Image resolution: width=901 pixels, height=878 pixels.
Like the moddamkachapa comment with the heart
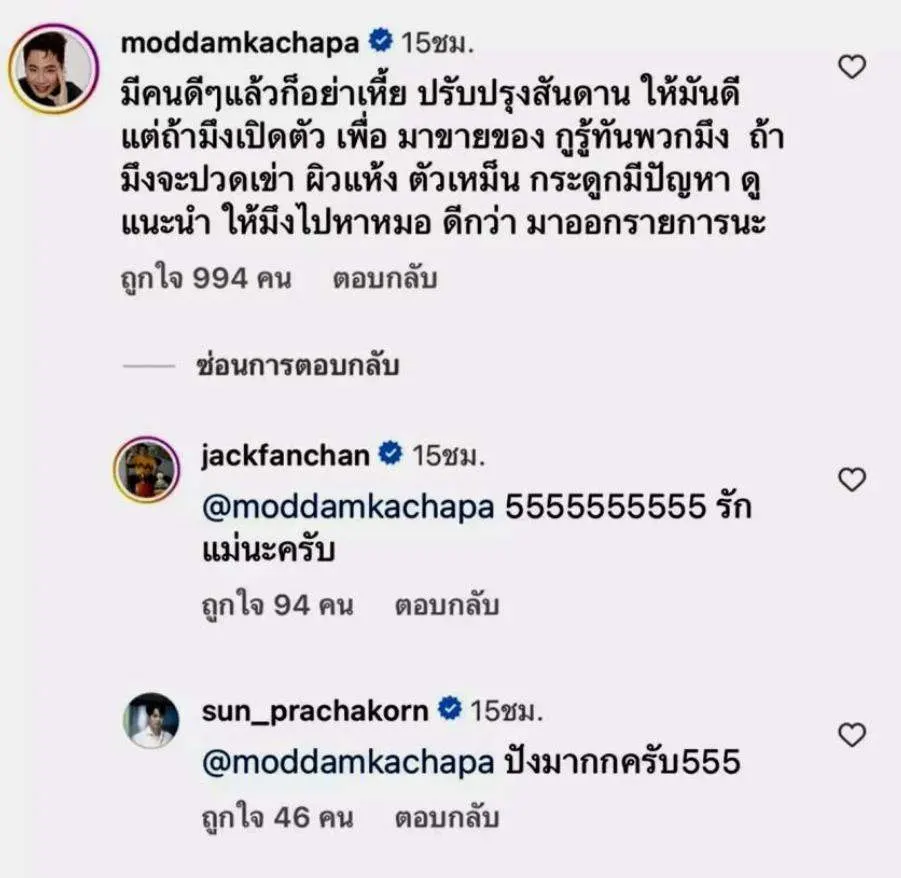point(852,67)
